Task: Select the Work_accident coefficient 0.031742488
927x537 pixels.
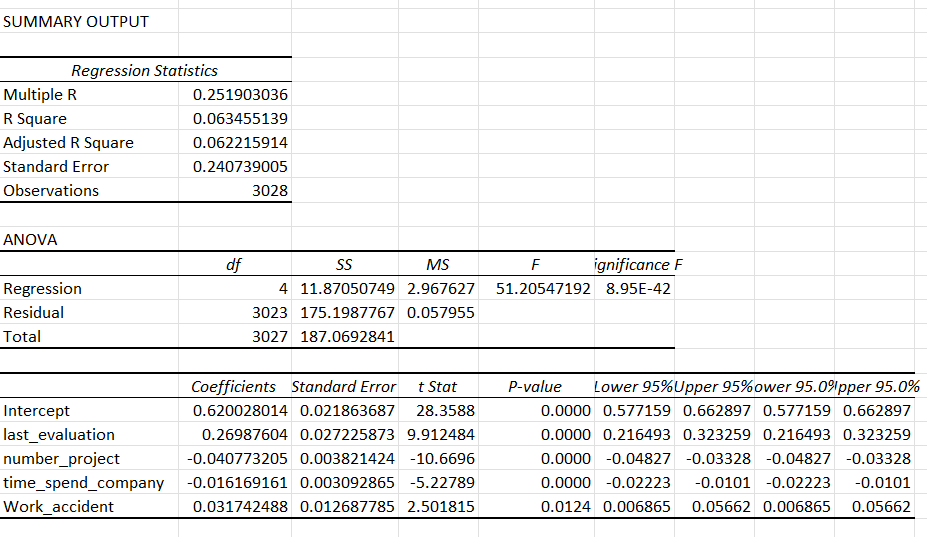Action: coord(240,507)
